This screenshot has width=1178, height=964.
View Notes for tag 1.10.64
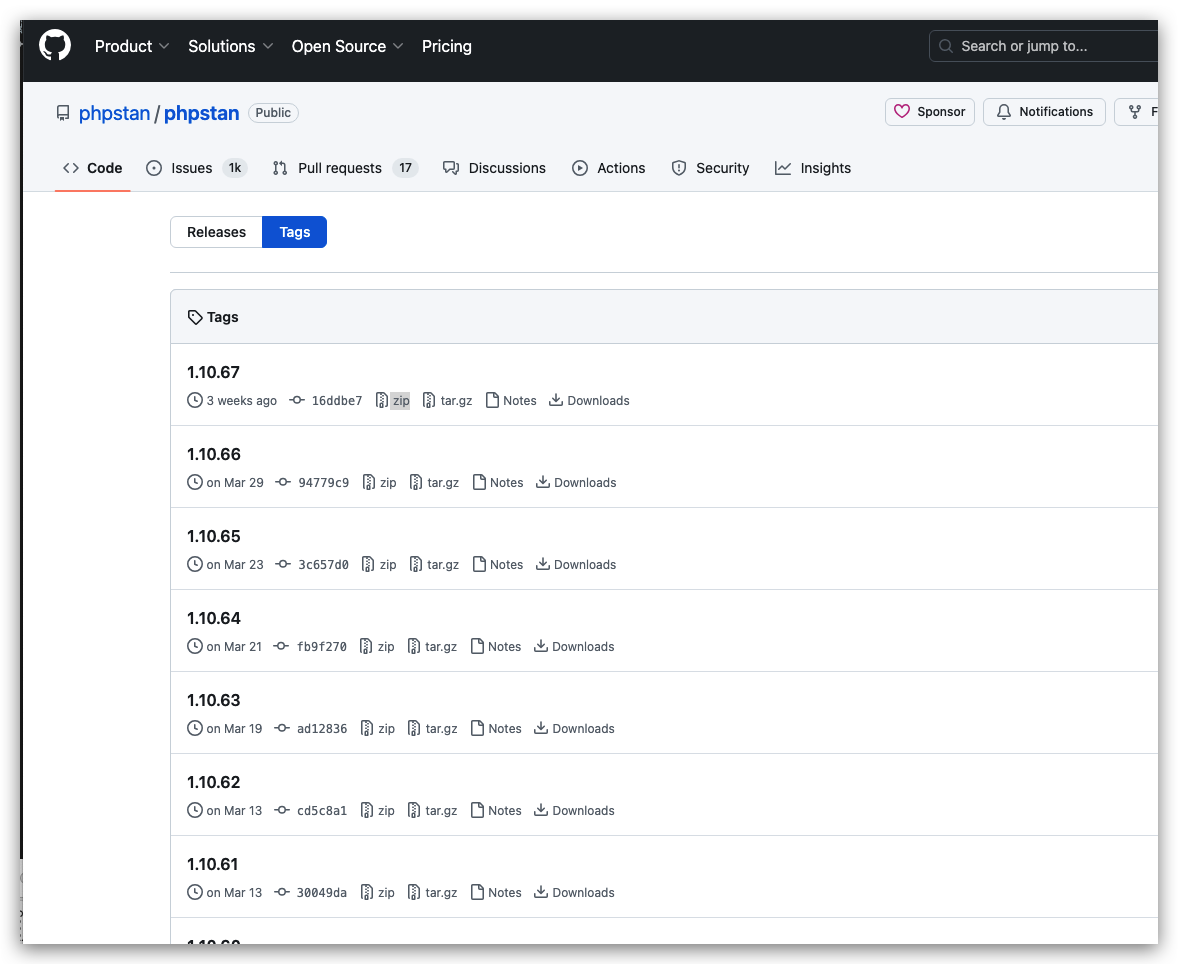point(496,646)
